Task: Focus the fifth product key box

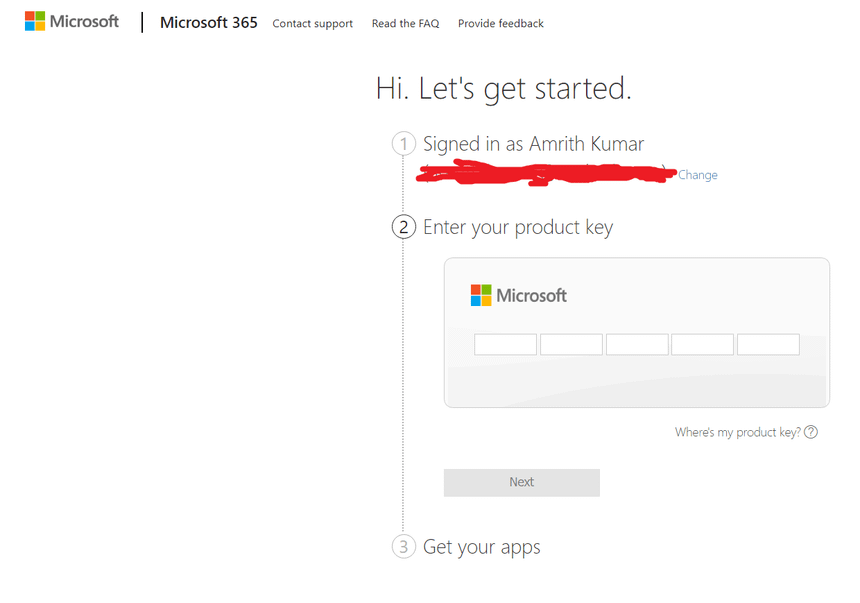Action: 768,345
